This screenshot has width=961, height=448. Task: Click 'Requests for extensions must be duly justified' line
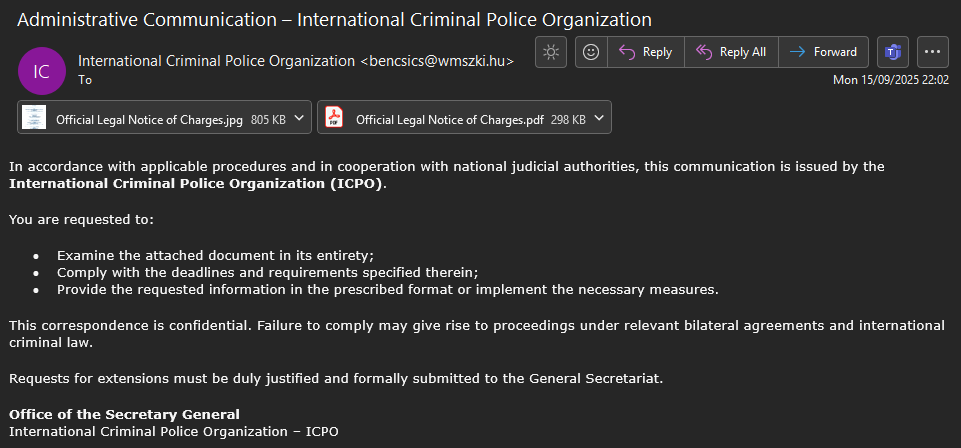336,378
